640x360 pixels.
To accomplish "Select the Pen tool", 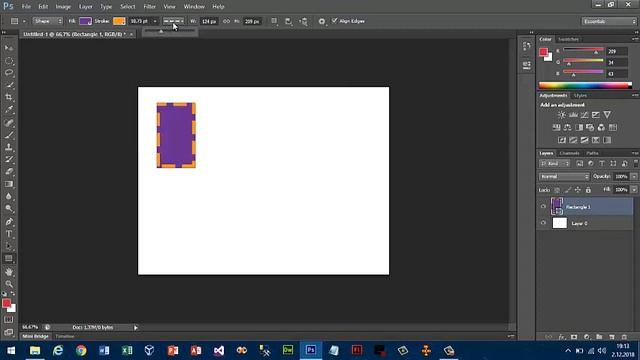I will pyautogui.click(x=9, y=222).
